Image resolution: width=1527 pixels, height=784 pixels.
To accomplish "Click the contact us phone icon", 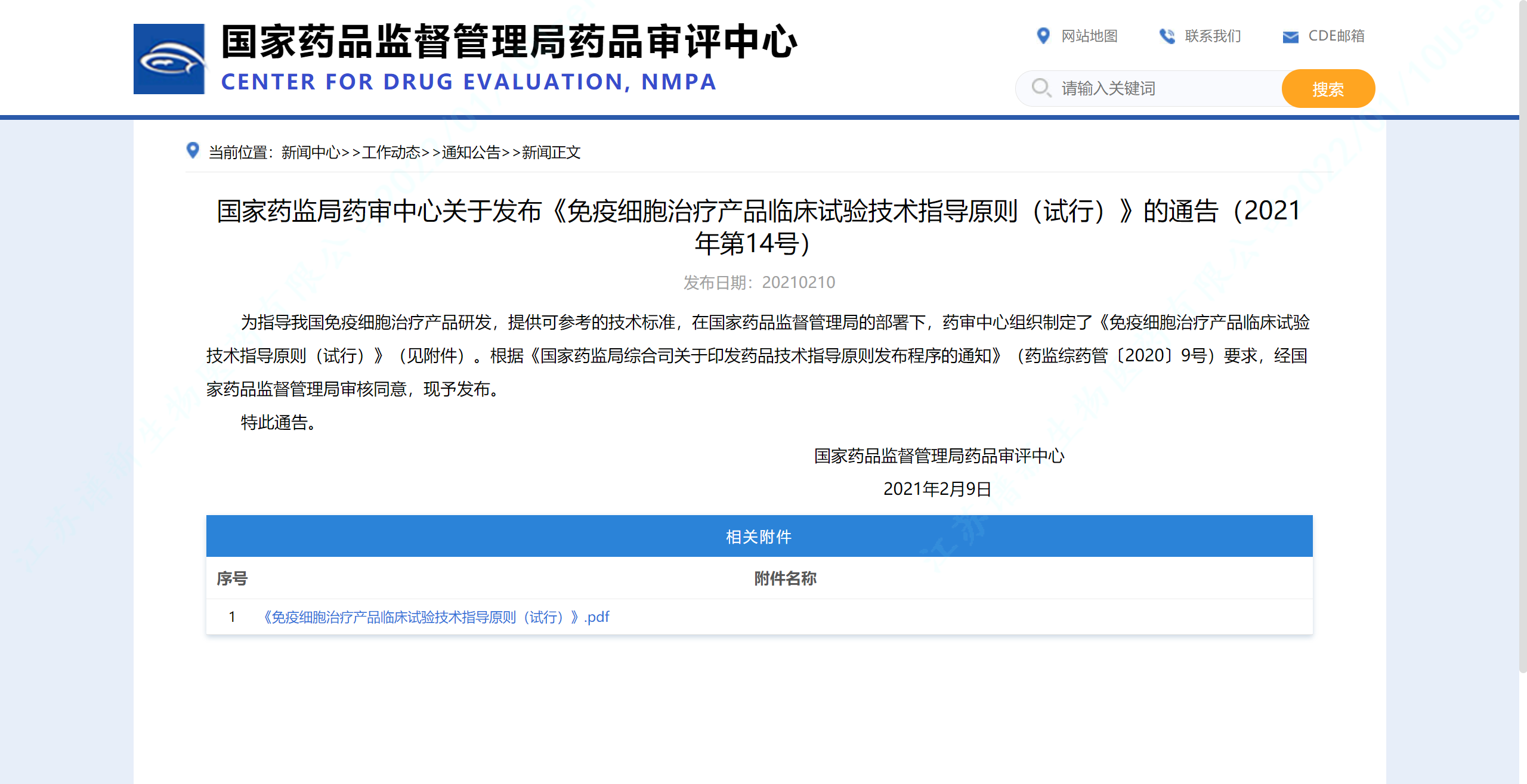I will (x=1167, y=36).
